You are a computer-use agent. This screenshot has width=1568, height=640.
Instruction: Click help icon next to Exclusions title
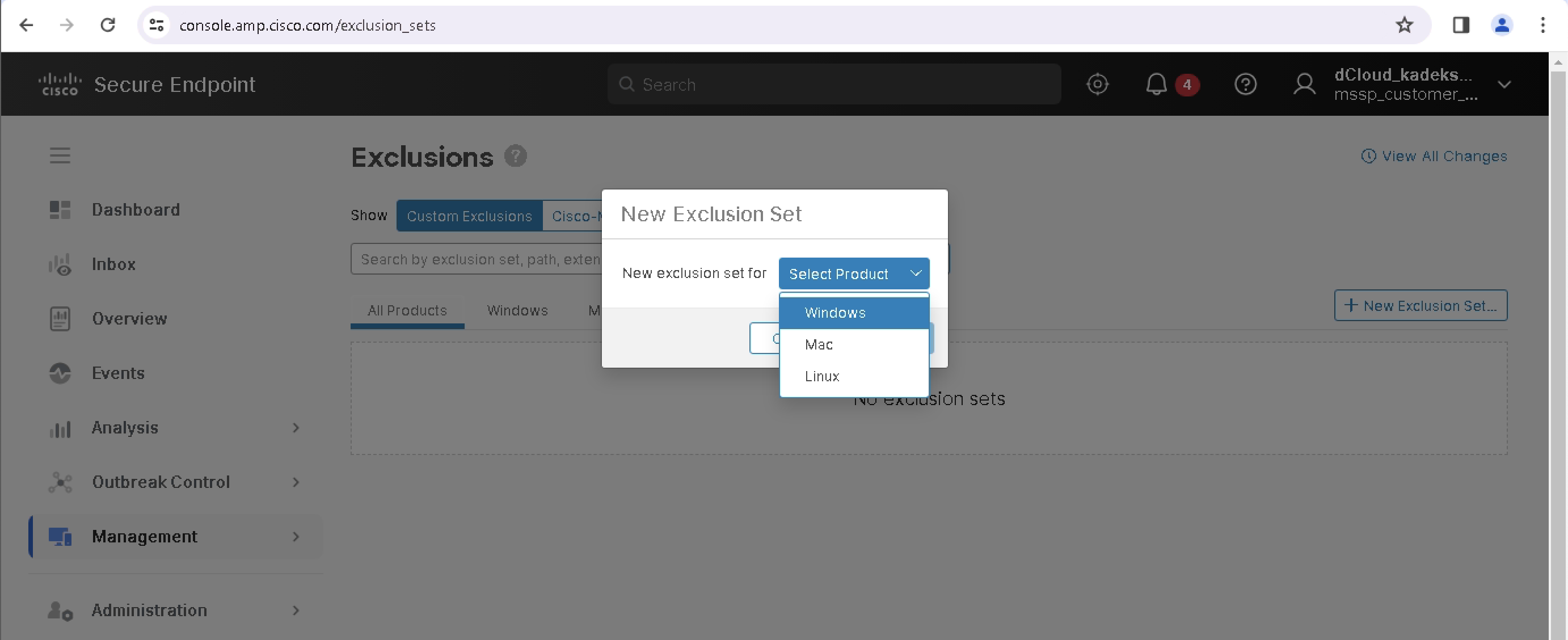(515, 156)
